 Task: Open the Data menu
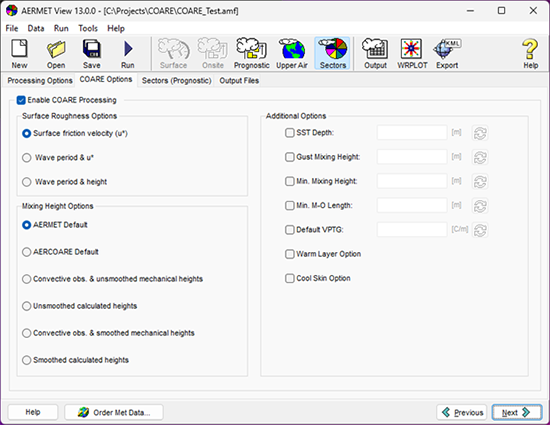(x=36, y=28)
